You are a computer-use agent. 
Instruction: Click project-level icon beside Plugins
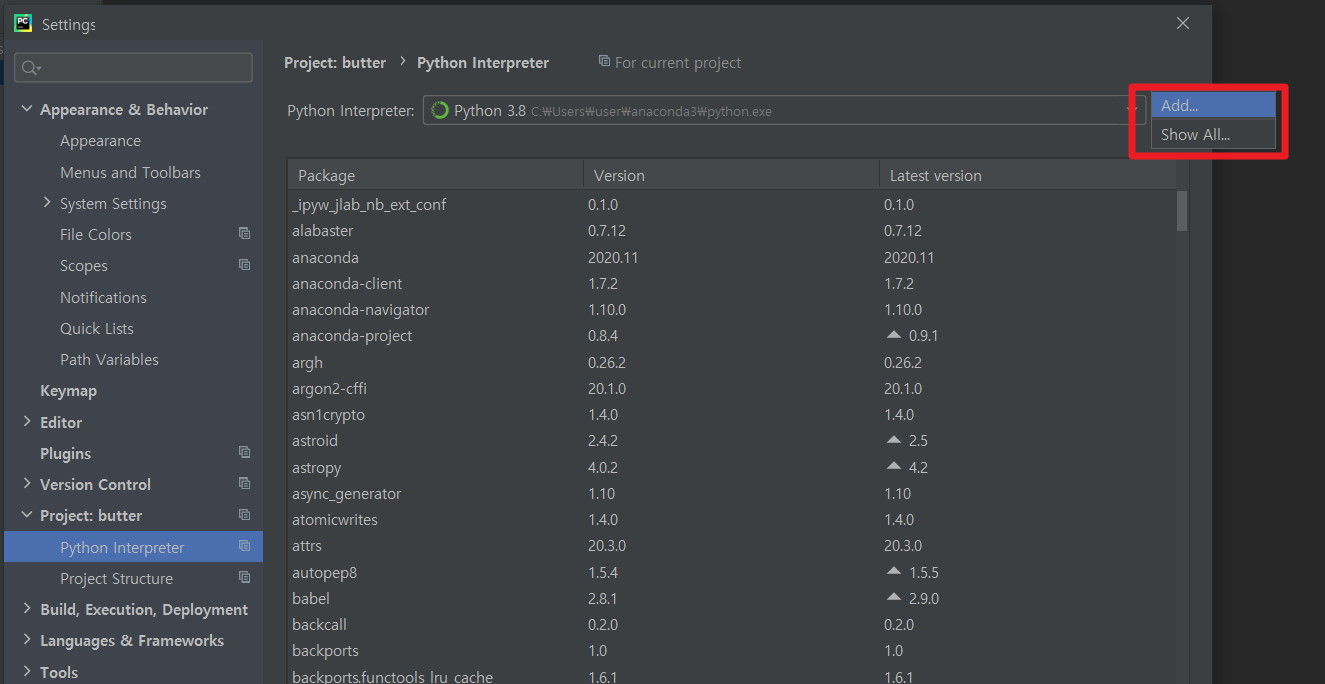click(x=244, y=453)
